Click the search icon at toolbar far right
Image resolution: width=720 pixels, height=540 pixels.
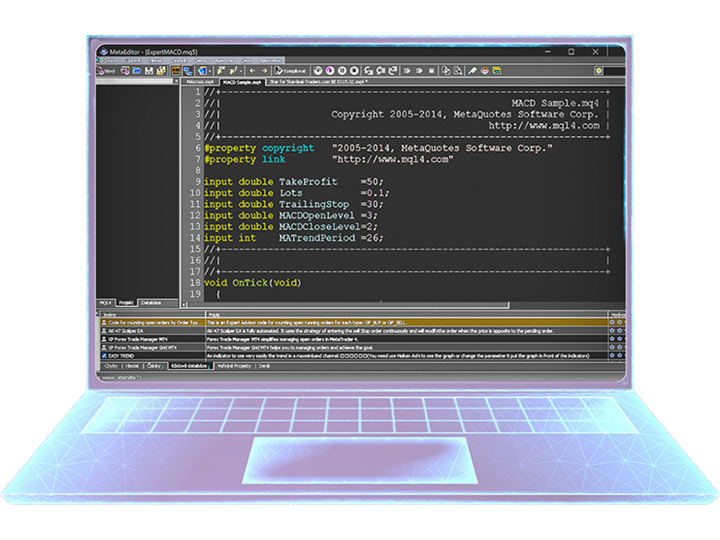pyautogui.click(x=599, y=71)
